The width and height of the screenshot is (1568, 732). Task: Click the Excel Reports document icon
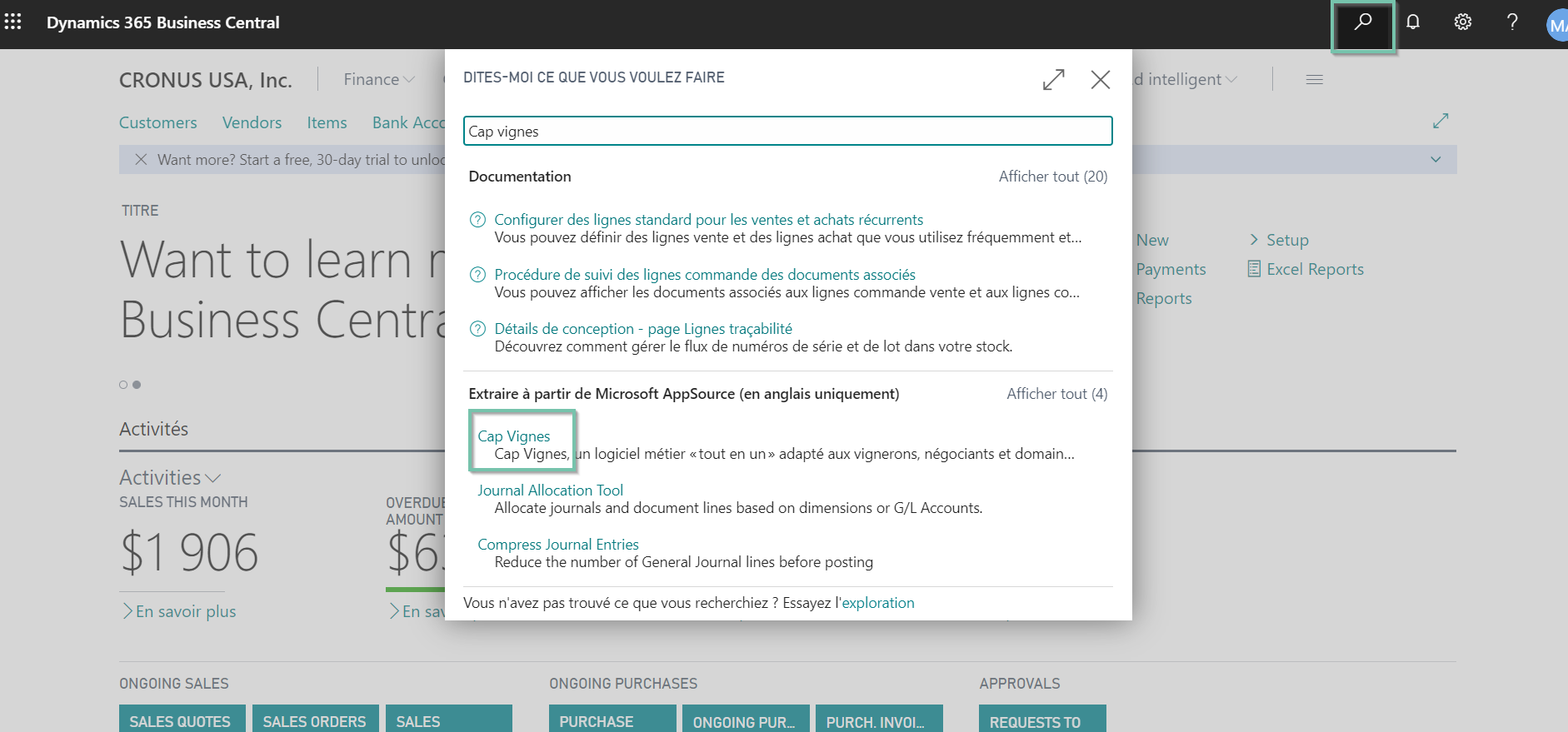click(1254, 269)
